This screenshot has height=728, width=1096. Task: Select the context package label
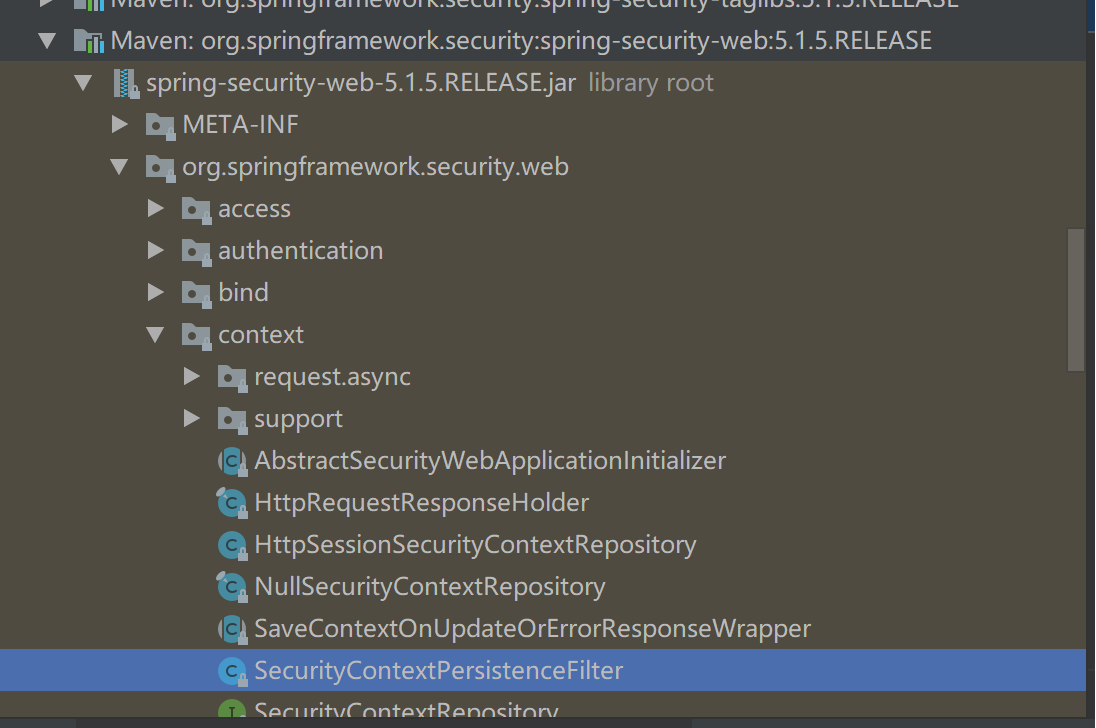261,335
